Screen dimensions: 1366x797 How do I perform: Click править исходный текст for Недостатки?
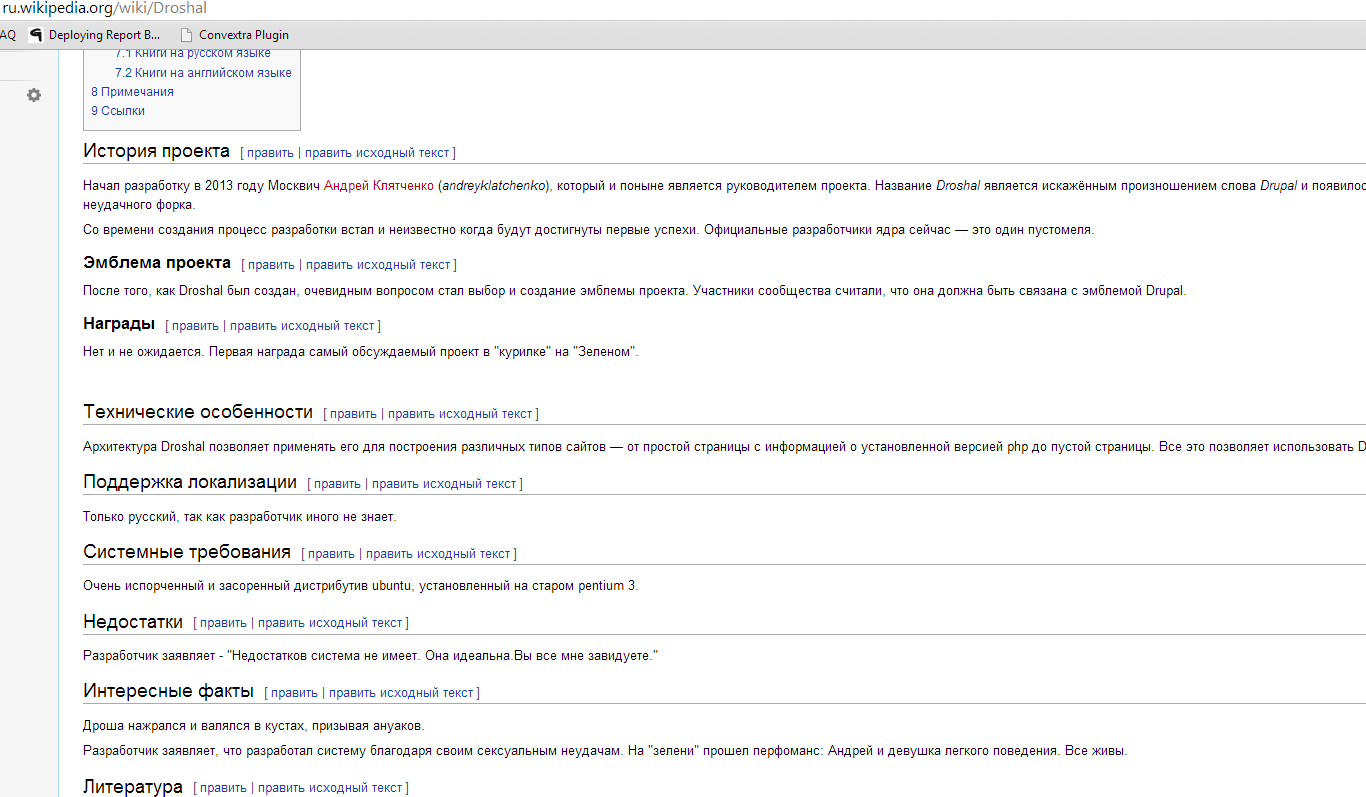[x=330, y=623]
